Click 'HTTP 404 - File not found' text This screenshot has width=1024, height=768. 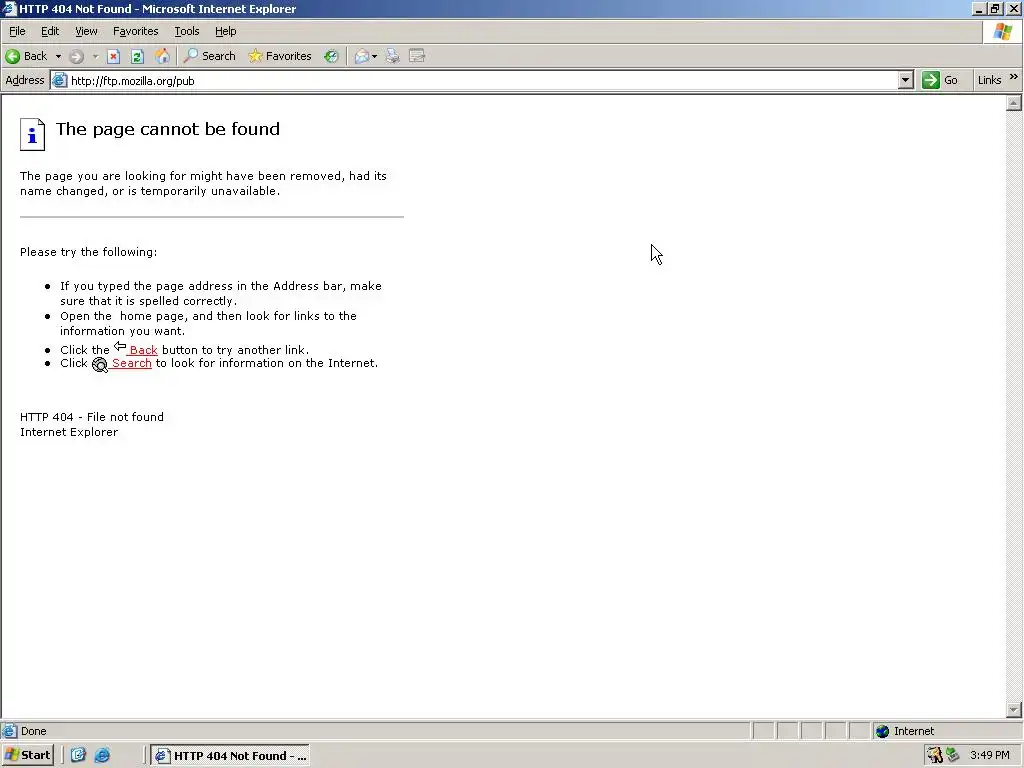click(x=92, y=417)
